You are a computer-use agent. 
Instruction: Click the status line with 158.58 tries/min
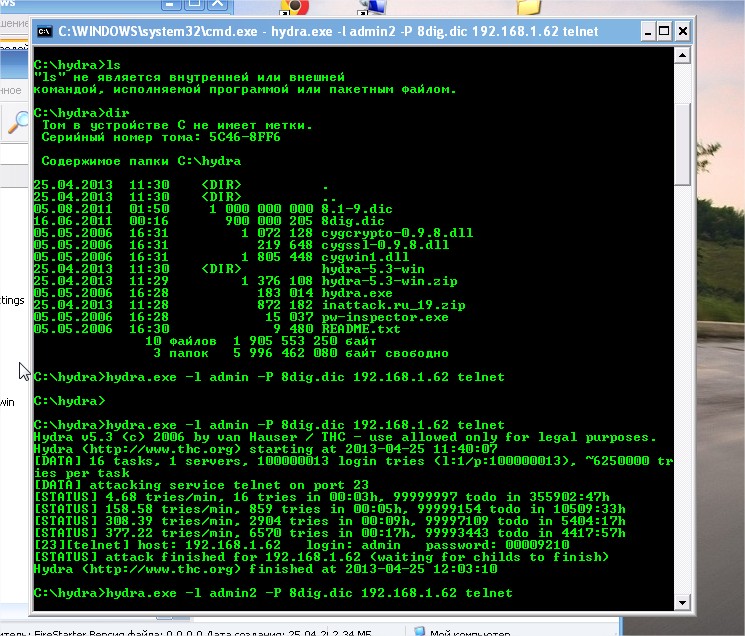(330, 509)
